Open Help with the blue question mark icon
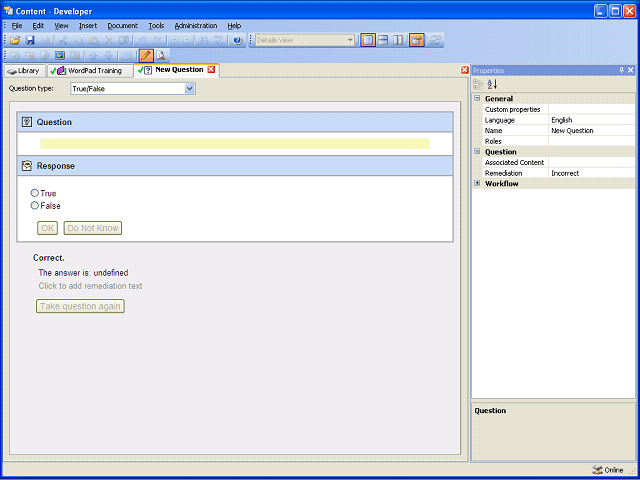 click(x=238, y=40)
